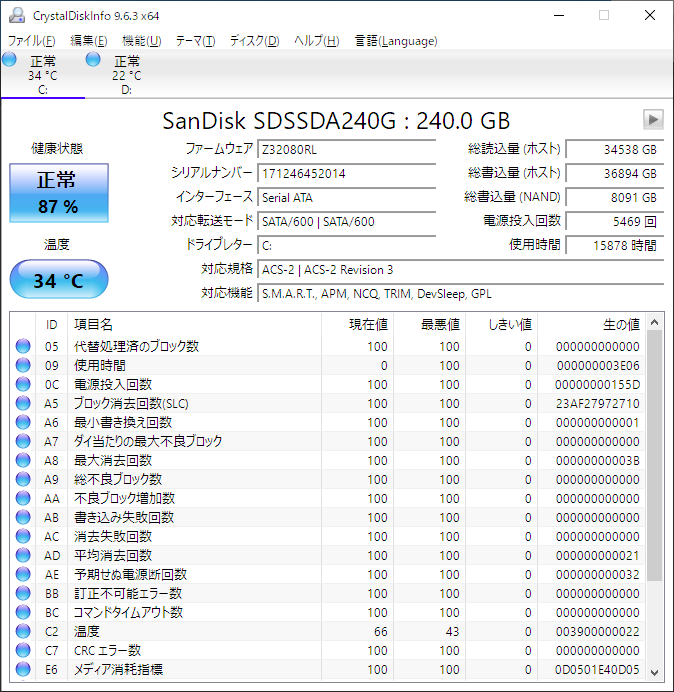Click the status icon for row 0C
The image size is (674, 692).
[23, 384]
